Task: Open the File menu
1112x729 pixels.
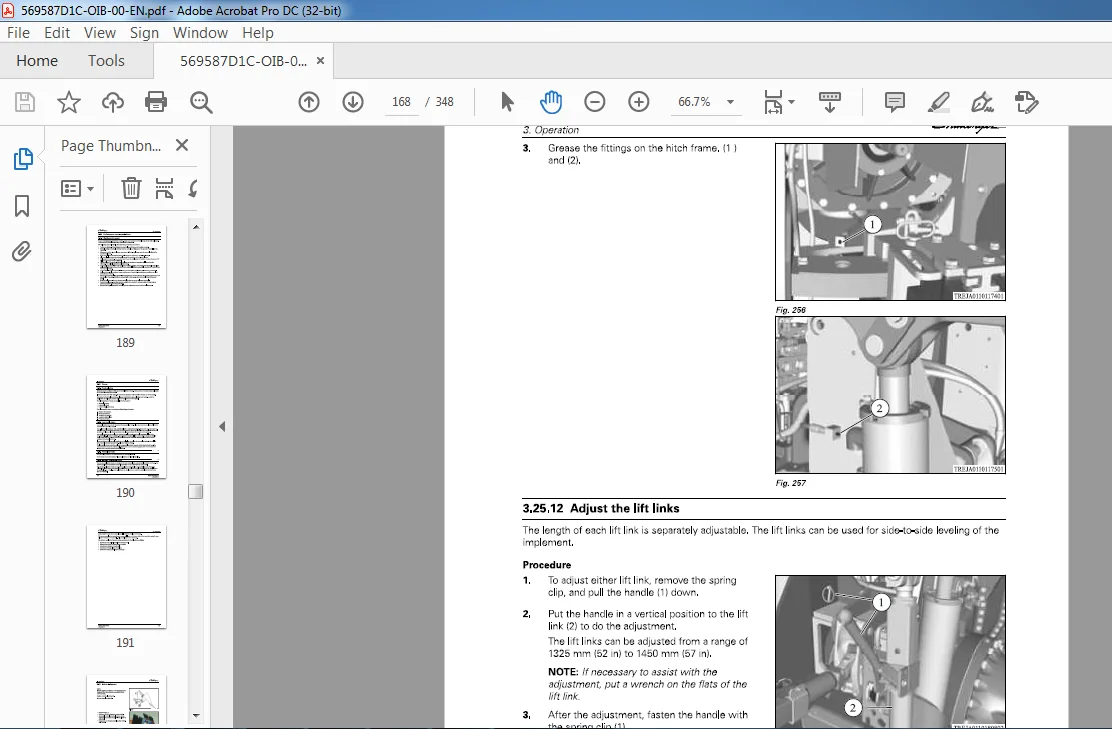Action: coord(18,33)
